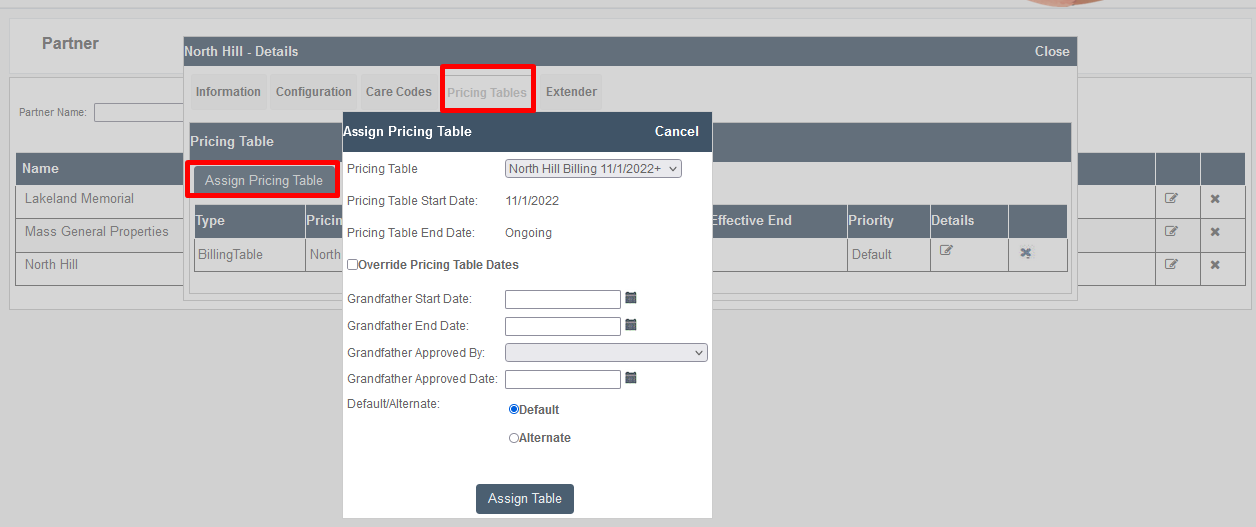This screenshot has width=1256, height=527.
Task: Switch to the Configuration tab
Action: coord(314,92)
